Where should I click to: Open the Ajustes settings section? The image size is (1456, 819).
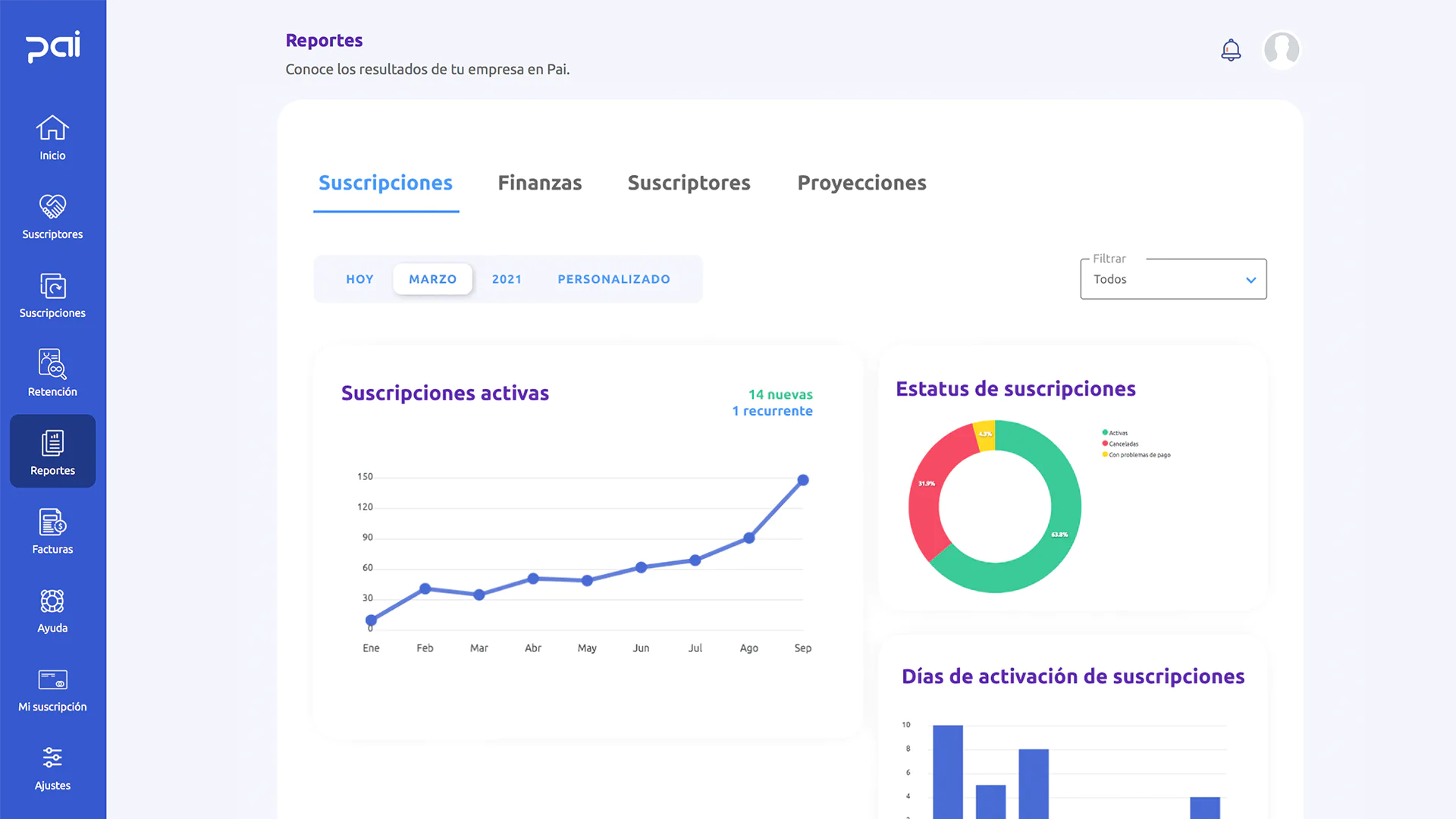click(52, 767)
